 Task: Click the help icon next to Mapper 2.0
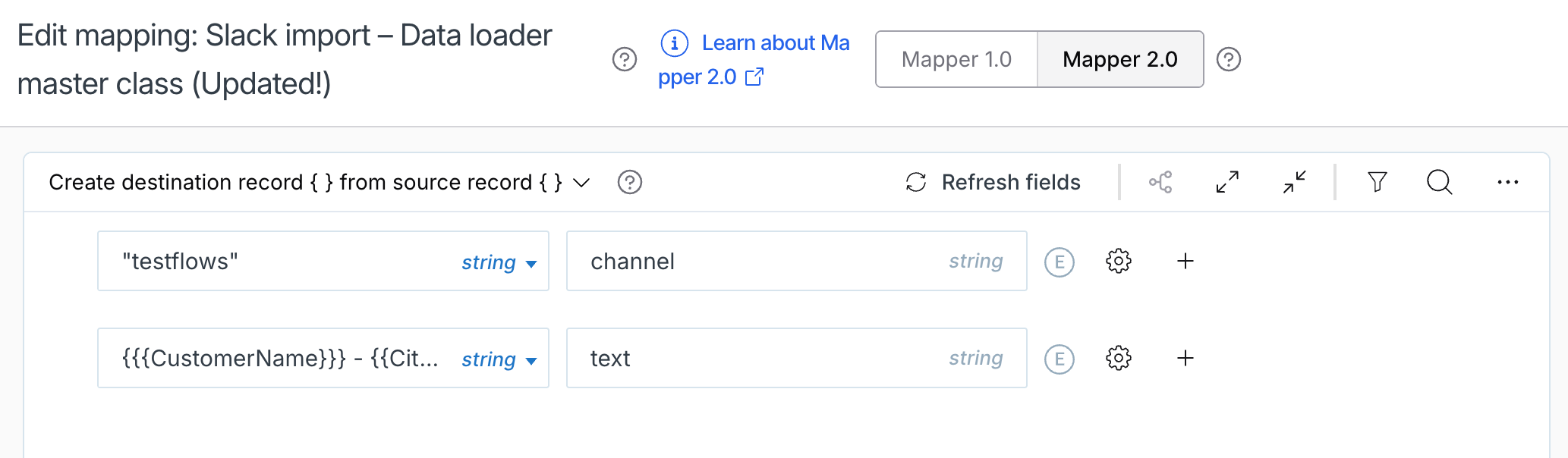click(x=1230, y=59)
